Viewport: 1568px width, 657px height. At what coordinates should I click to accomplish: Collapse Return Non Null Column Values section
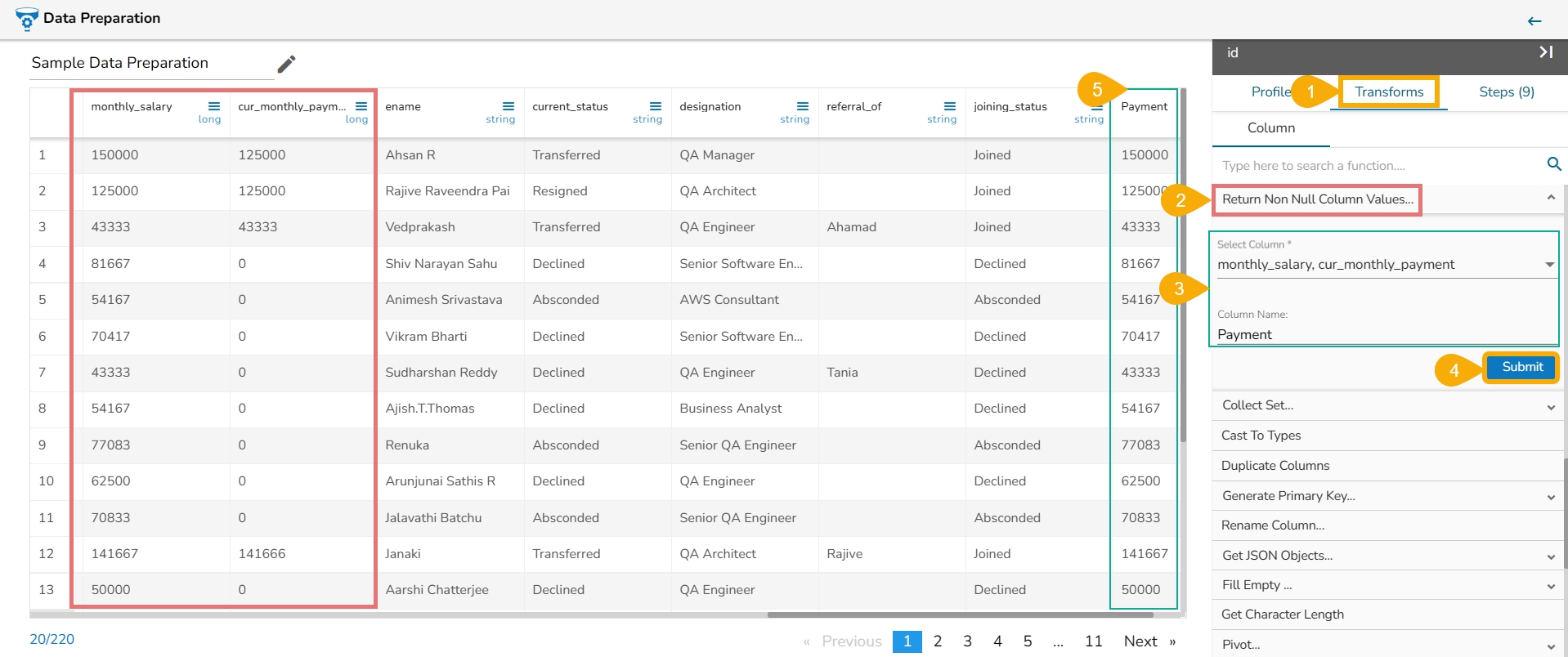tap(1551, 199)
